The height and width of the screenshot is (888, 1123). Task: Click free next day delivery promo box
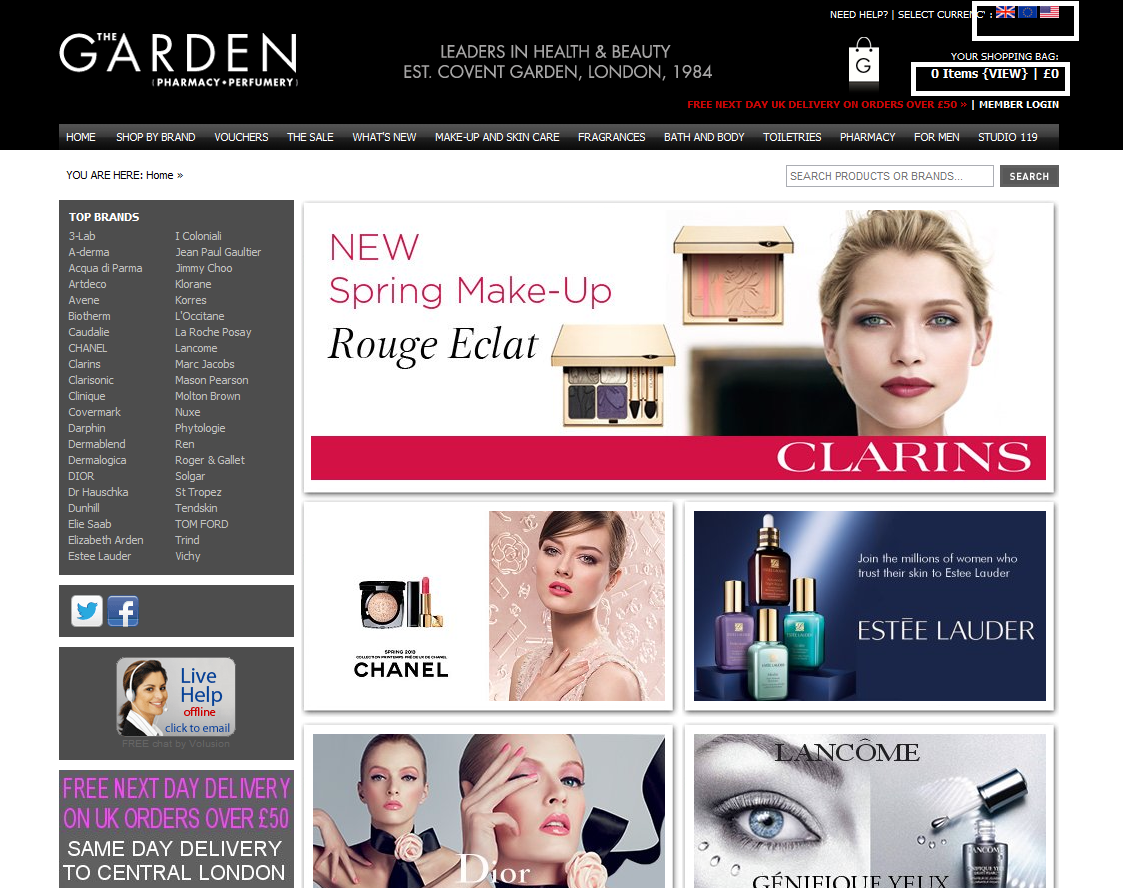pyautogui.click(x=176, y=829)
